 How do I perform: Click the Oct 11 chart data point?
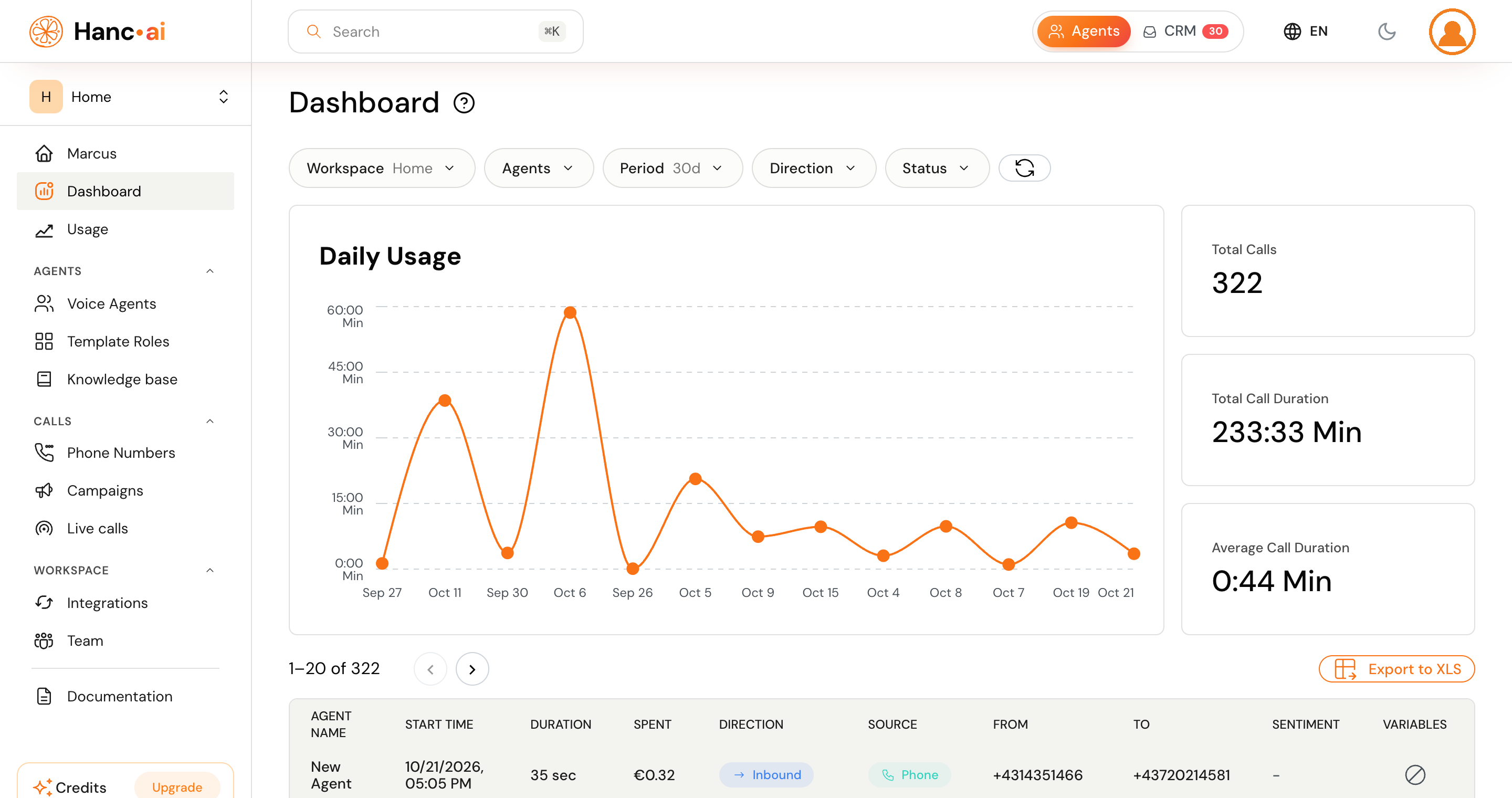click(445, 401)
